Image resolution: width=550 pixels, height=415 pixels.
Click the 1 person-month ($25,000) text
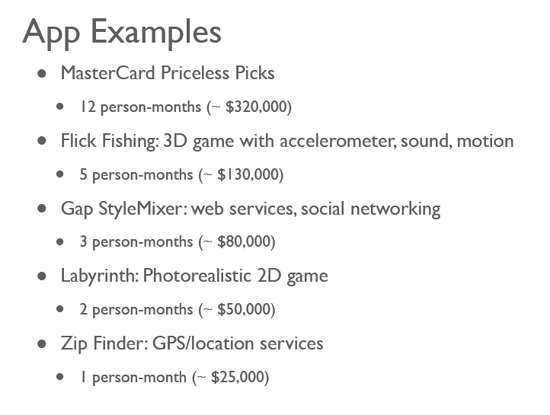[x=175, y=377]
